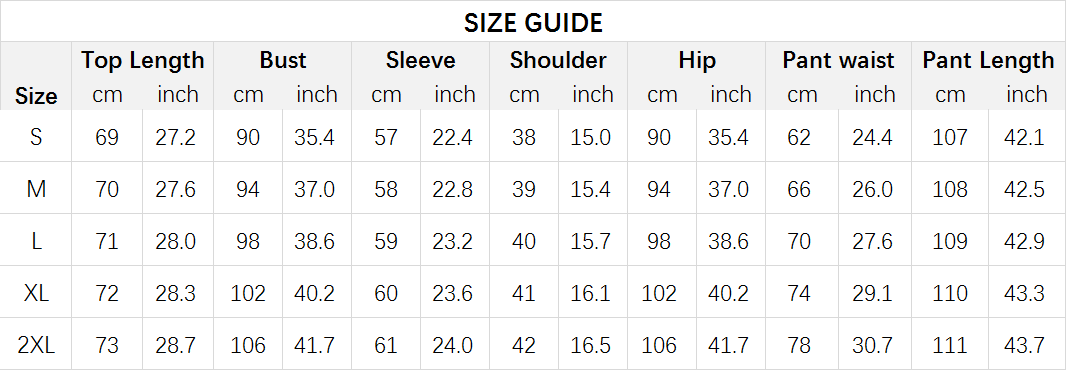Screen dimensions: 1066x371
Task: Click the L size row label
Action: (x=36, y=241)
